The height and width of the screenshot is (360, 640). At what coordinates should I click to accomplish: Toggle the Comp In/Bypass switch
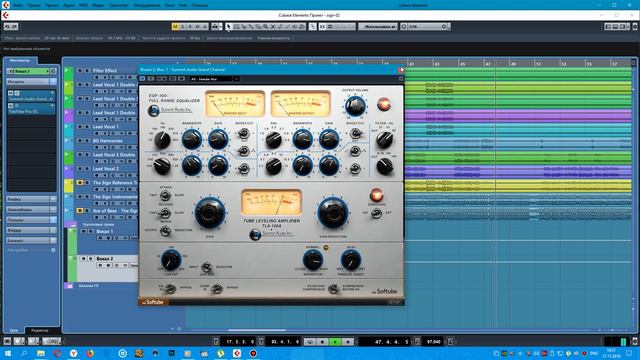point(217,288)
